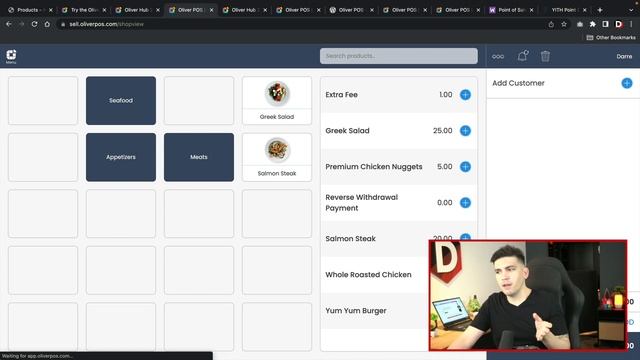Add Extra Fee using its plus icon
This screenshot has height=360, width=640.
click(465, 95)
